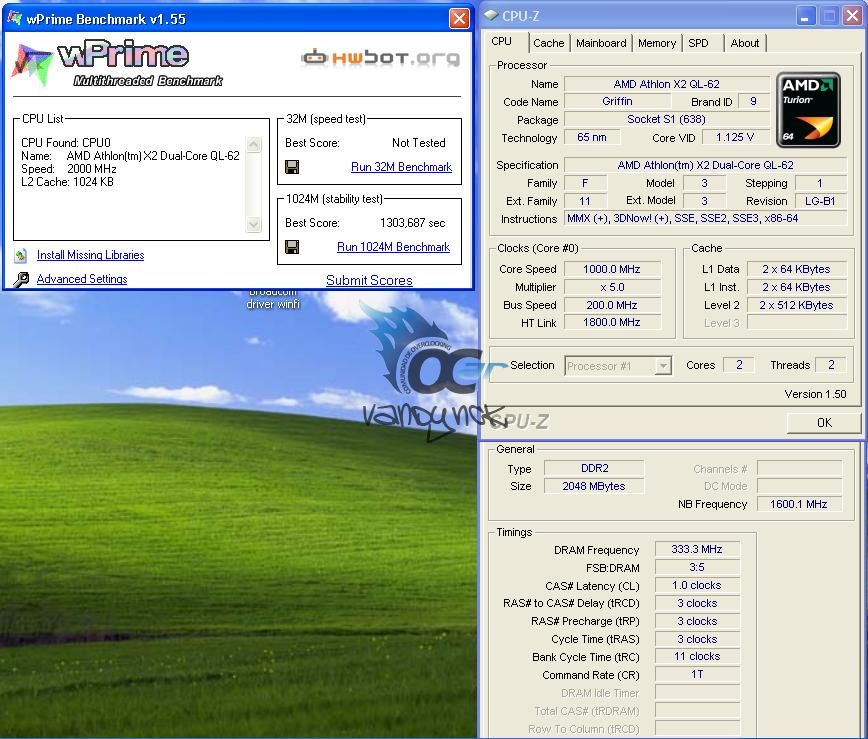Image resolution: width=868 pixels, height=739 pixels.
Task: Click the Install Missing Libraries icon
Action: (21, 255)
